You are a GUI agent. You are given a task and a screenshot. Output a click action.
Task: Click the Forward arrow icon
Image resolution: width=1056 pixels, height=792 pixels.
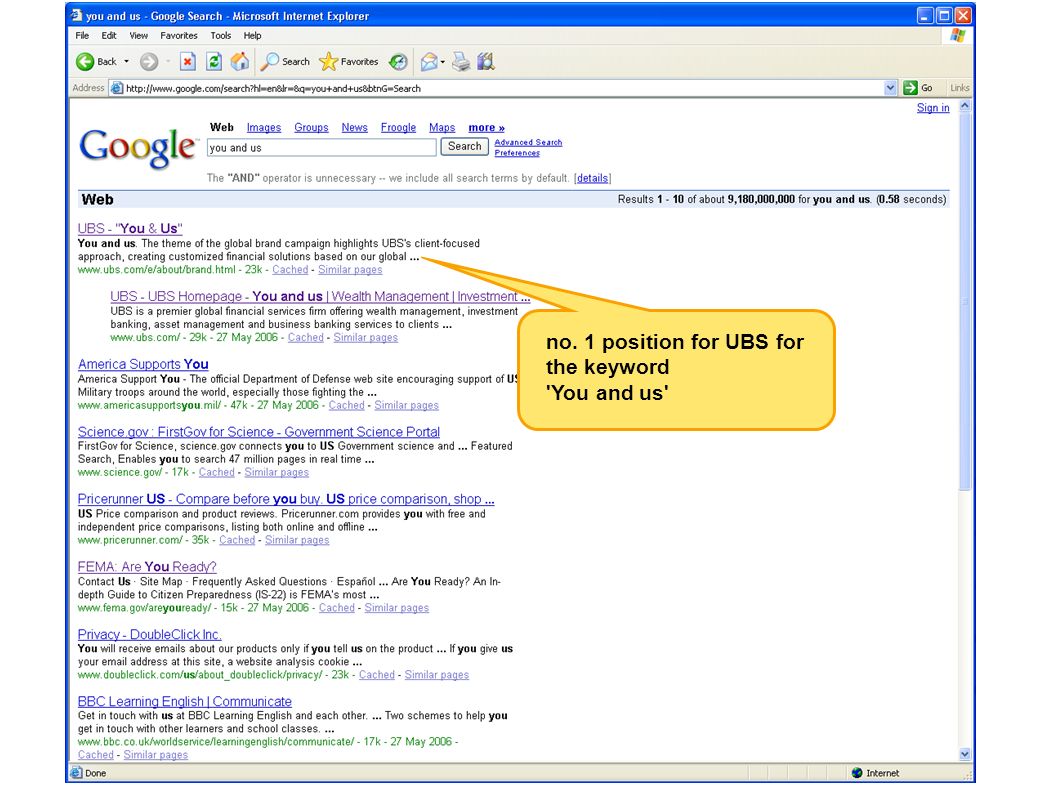click(149, 62)
